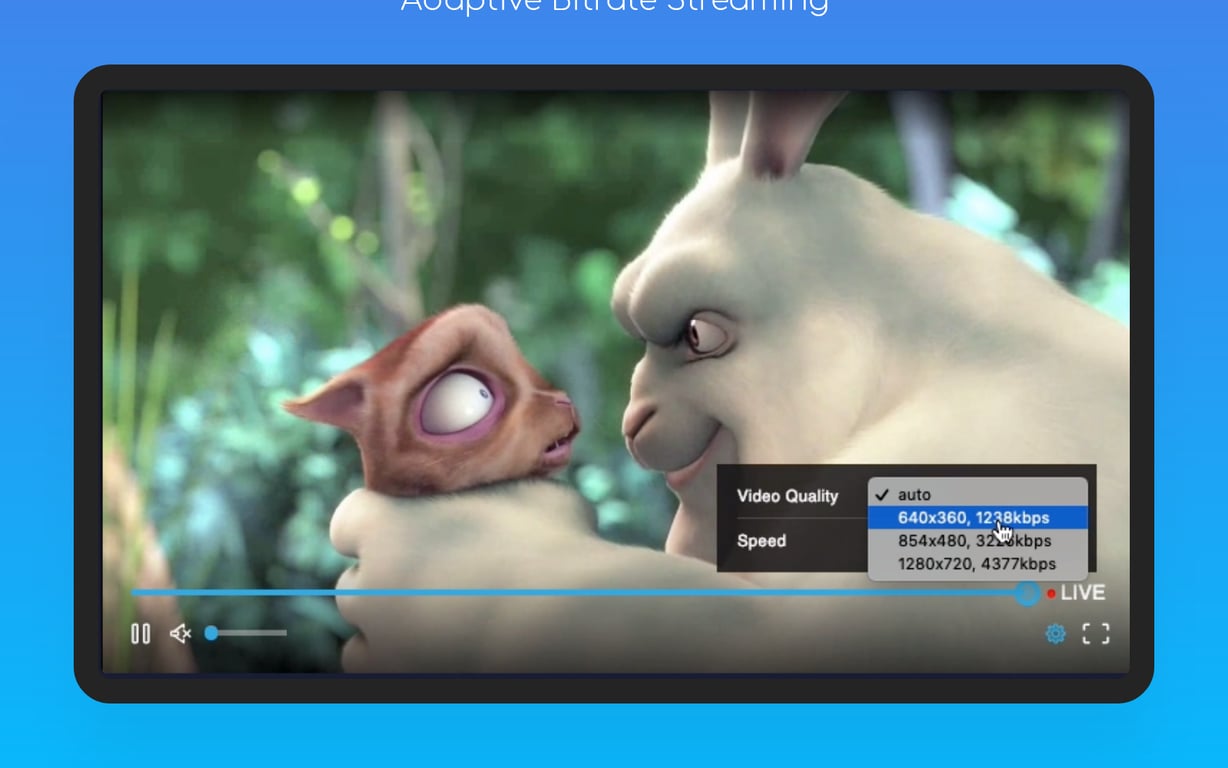
Task: Click the fullscreen corners icon
Action: pos(1096,633)
